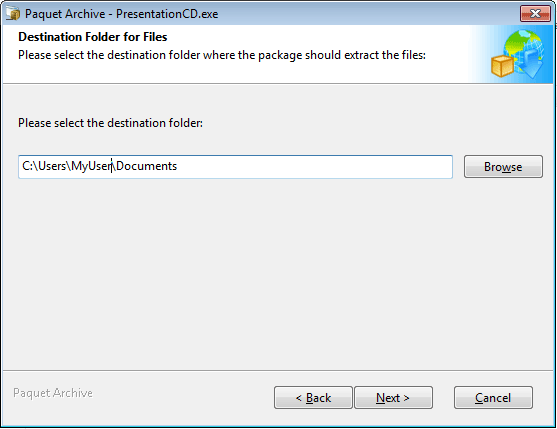Click the 'Users' segment of the path
This screenshot has width=557, height=429.
click(x=52, y=166)
